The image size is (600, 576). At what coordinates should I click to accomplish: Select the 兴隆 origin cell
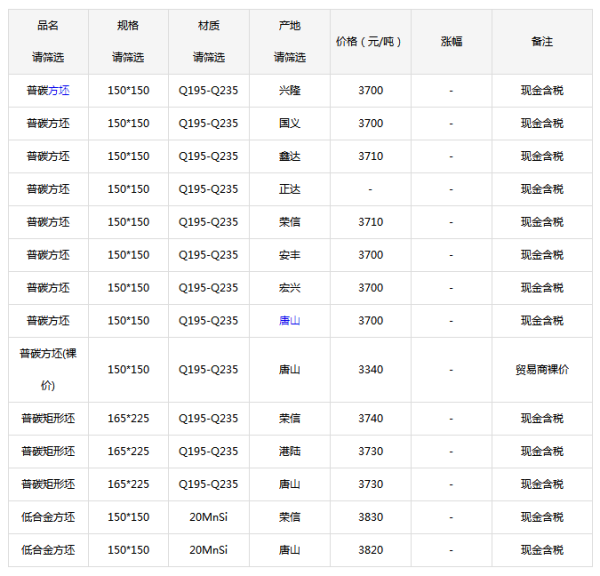[290, 90]
